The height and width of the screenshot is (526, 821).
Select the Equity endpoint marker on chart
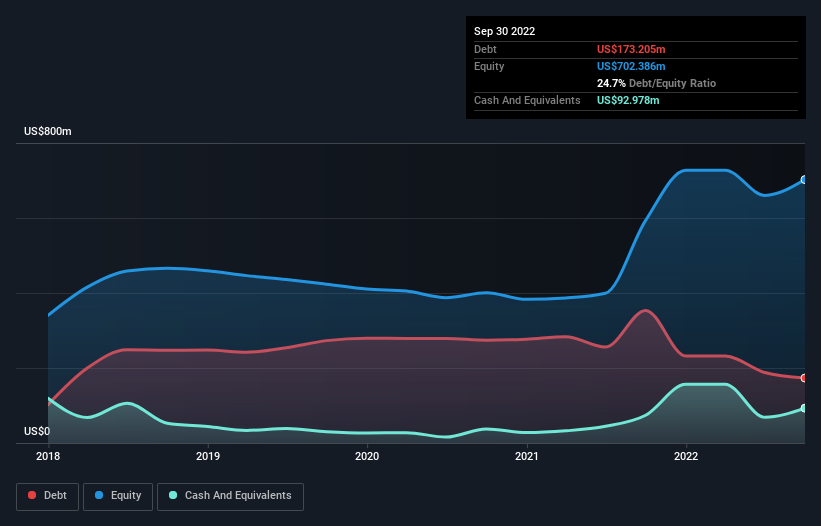(x=804, y=180)
